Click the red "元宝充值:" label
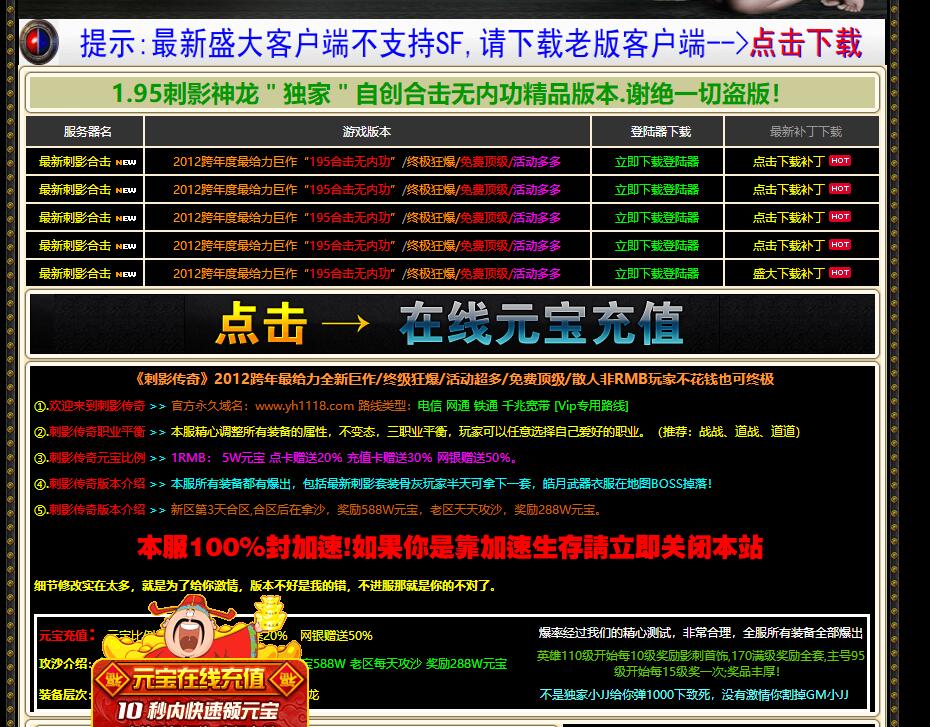The height and width of the screenshot is (727, 930). click(67, 636)
